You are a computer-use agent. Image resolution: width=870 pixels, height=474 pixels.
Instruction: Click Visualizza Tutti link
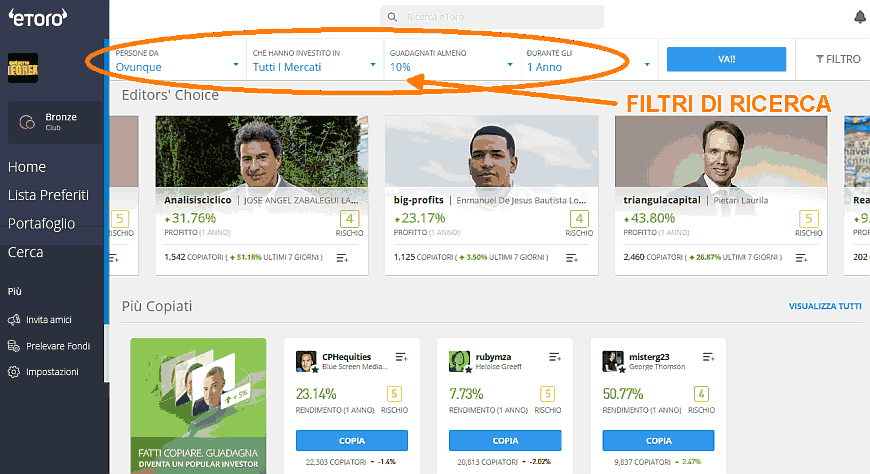[824, 306]
